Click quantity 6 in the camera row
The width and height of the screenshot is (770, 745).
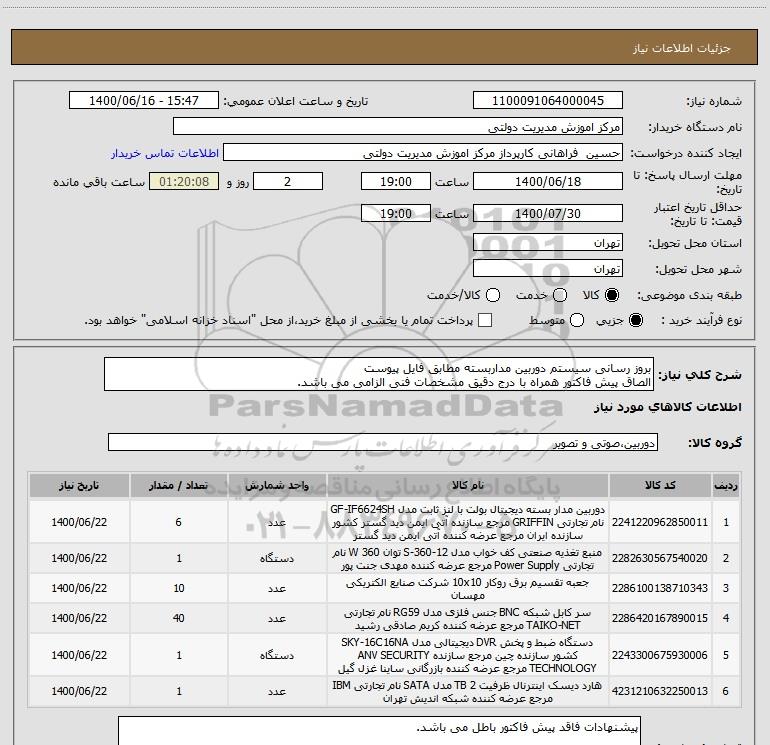tap(178, 522)
